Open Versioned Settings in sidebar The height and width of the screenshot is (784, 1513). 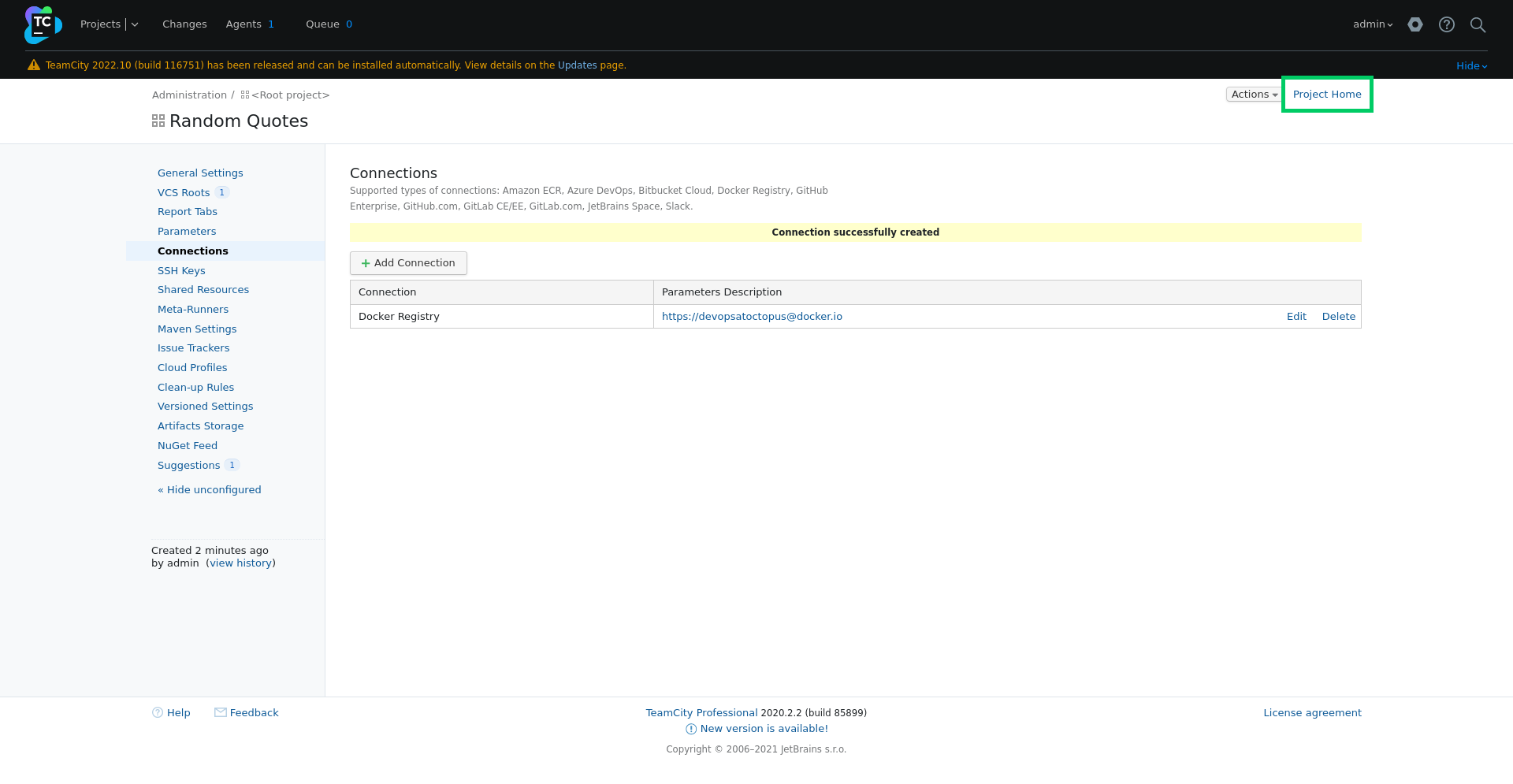(x=206, y=407)
